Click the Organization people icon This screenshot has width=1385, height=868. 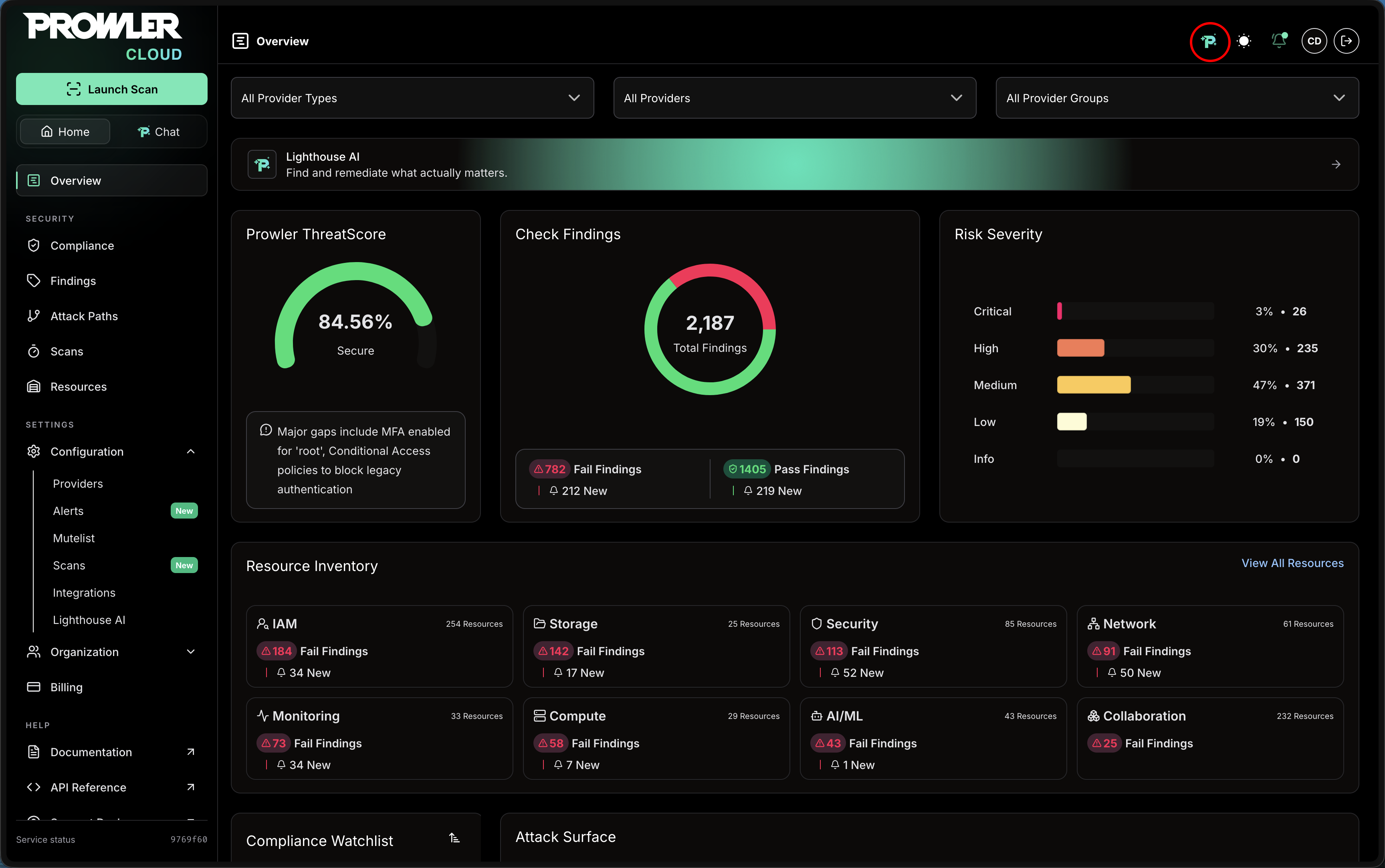click(x=34, y=652)
